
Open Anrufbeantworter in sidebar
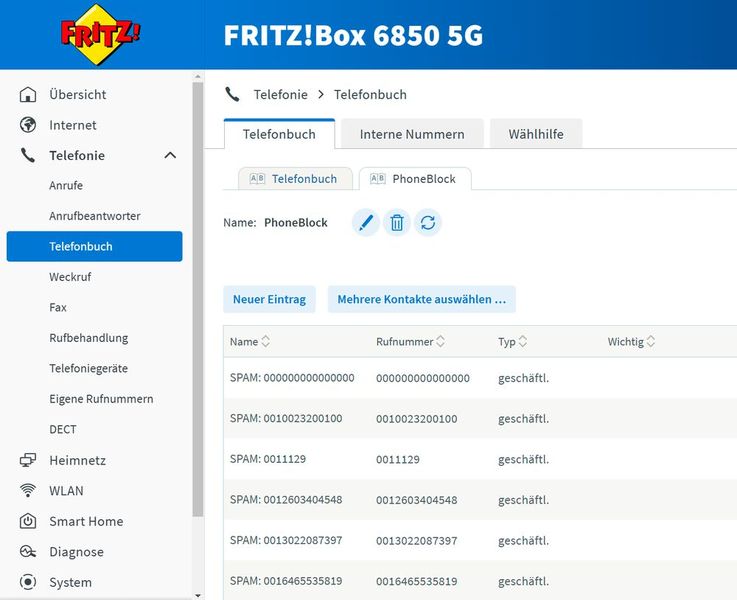95,216
